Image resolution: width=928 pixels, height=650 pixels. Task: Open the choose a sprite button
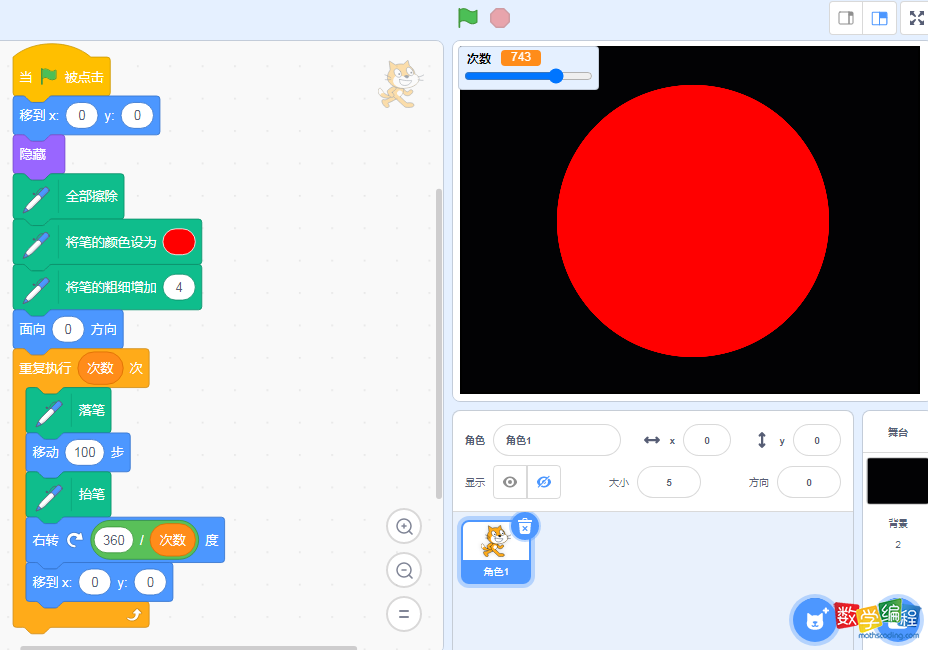(x=815, y=620)
